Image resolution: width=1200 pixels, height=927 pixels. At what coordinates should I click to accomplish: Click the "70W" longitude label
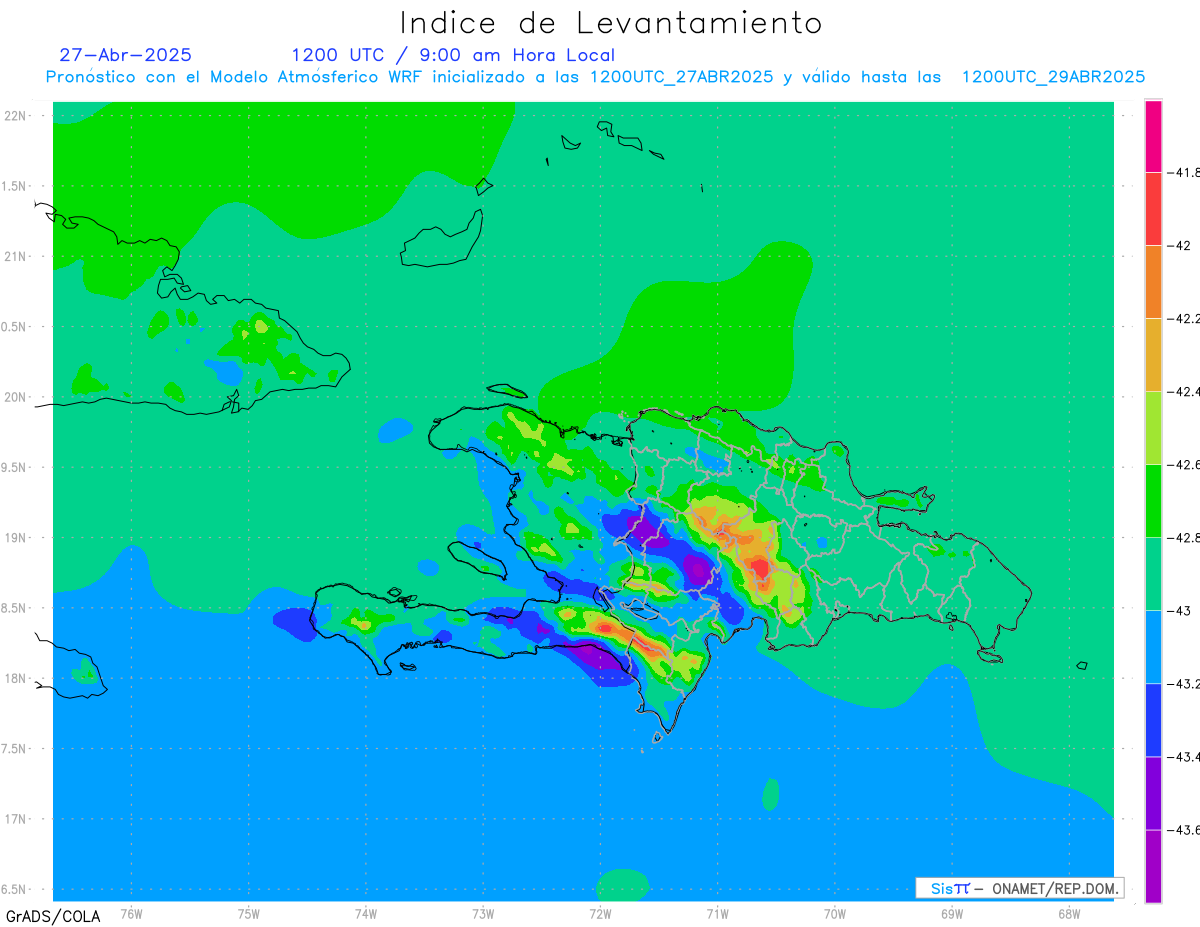pyautogui.click(x=835, y=913)
